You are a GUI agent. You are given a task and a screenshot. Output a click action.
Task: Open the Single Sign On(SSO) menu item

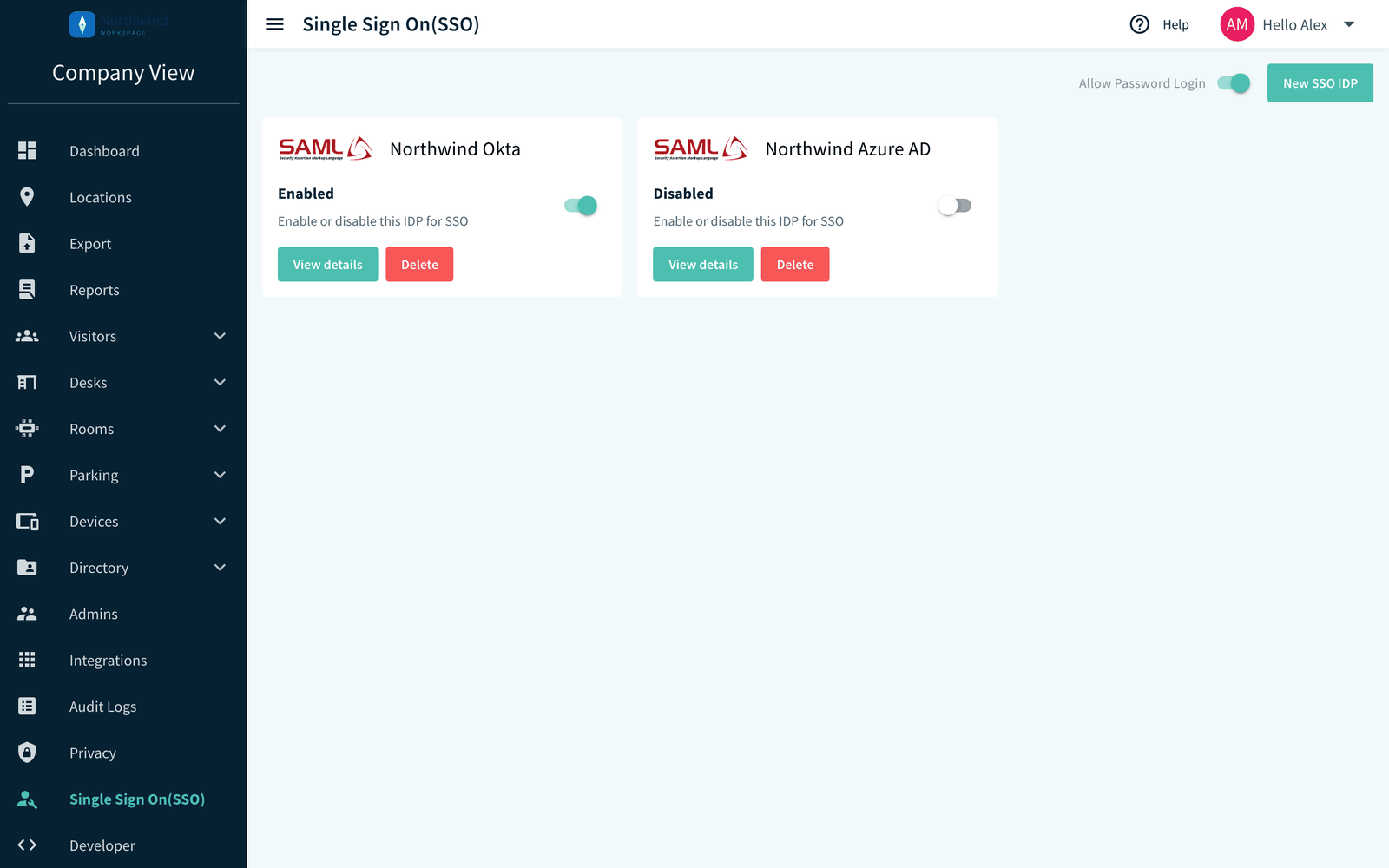(123, 799)
